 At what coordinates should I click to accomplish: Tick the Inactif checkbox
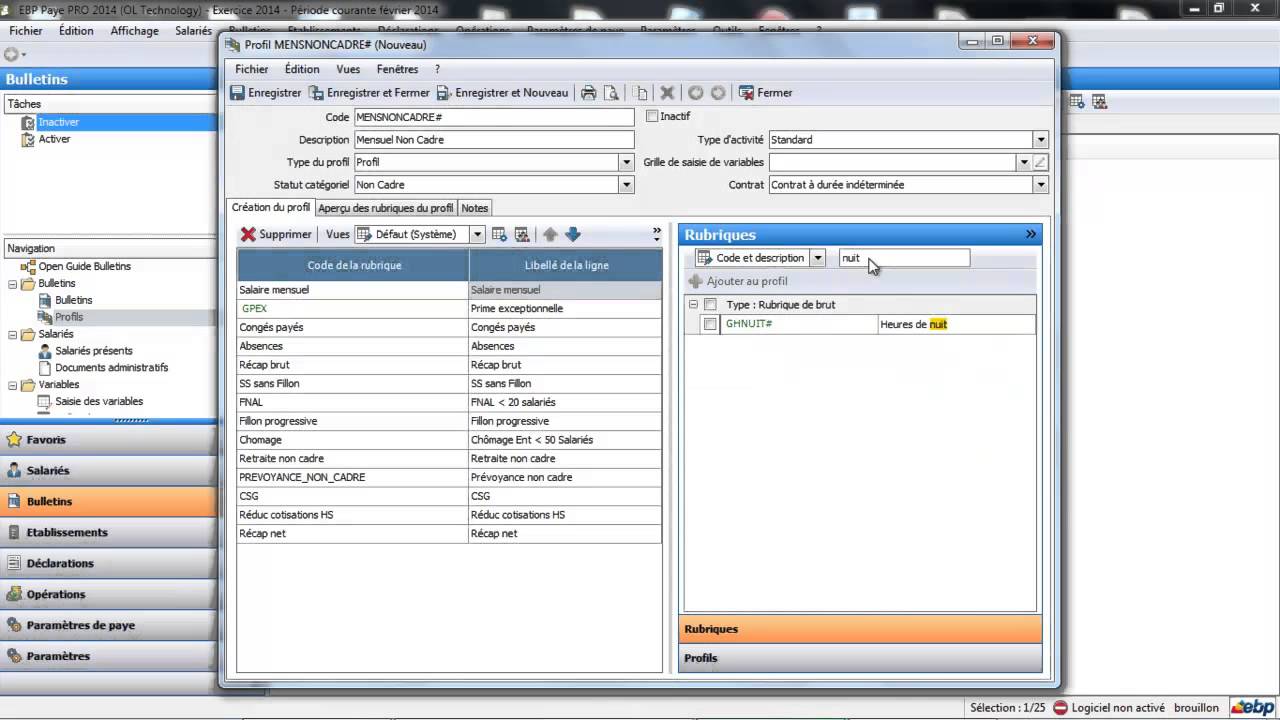652,116
